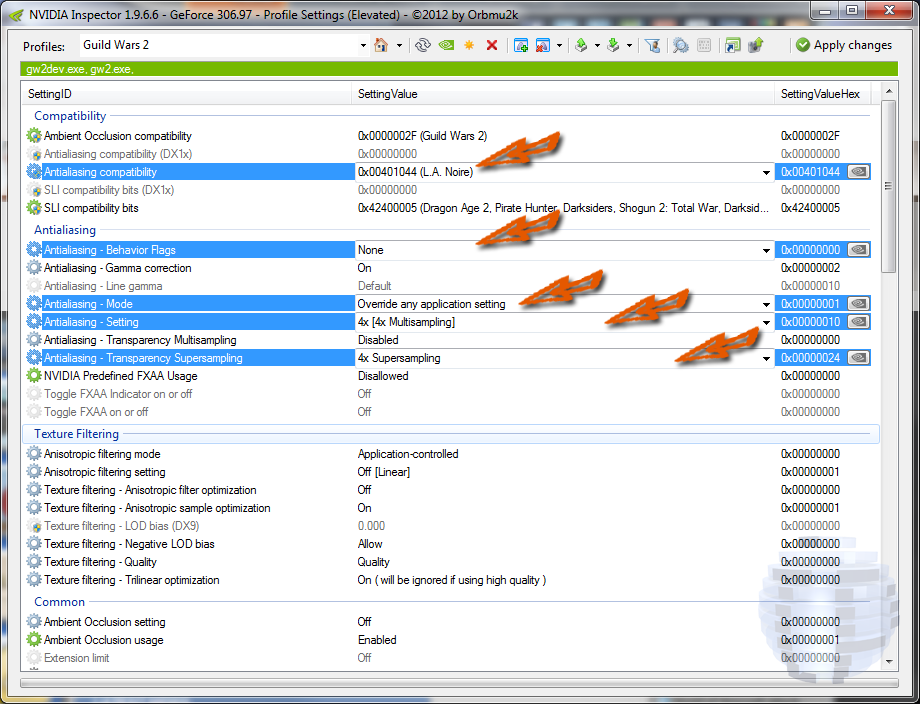The height and width of the screenshot is (704, 920).
Task: Click the gear icon beside Antialiasing - Gamma correction
Action: [x=34, y=268]
